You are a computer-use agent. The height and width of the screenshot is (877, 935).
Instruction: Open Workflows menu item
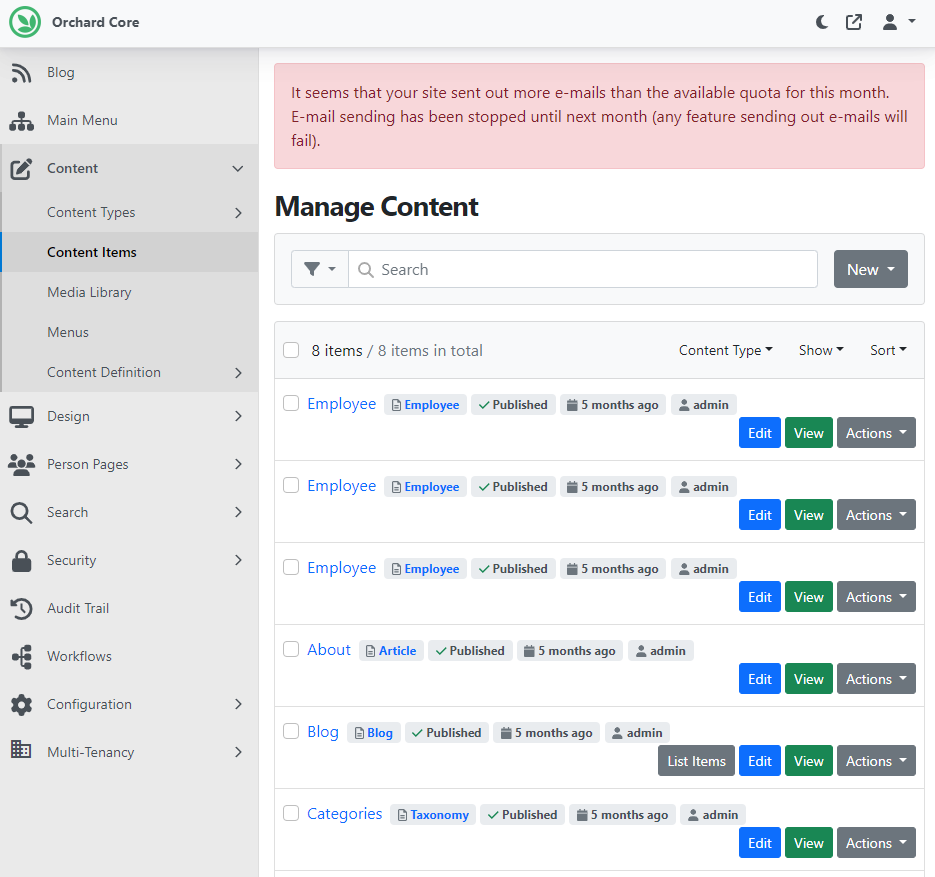(129, 656)
